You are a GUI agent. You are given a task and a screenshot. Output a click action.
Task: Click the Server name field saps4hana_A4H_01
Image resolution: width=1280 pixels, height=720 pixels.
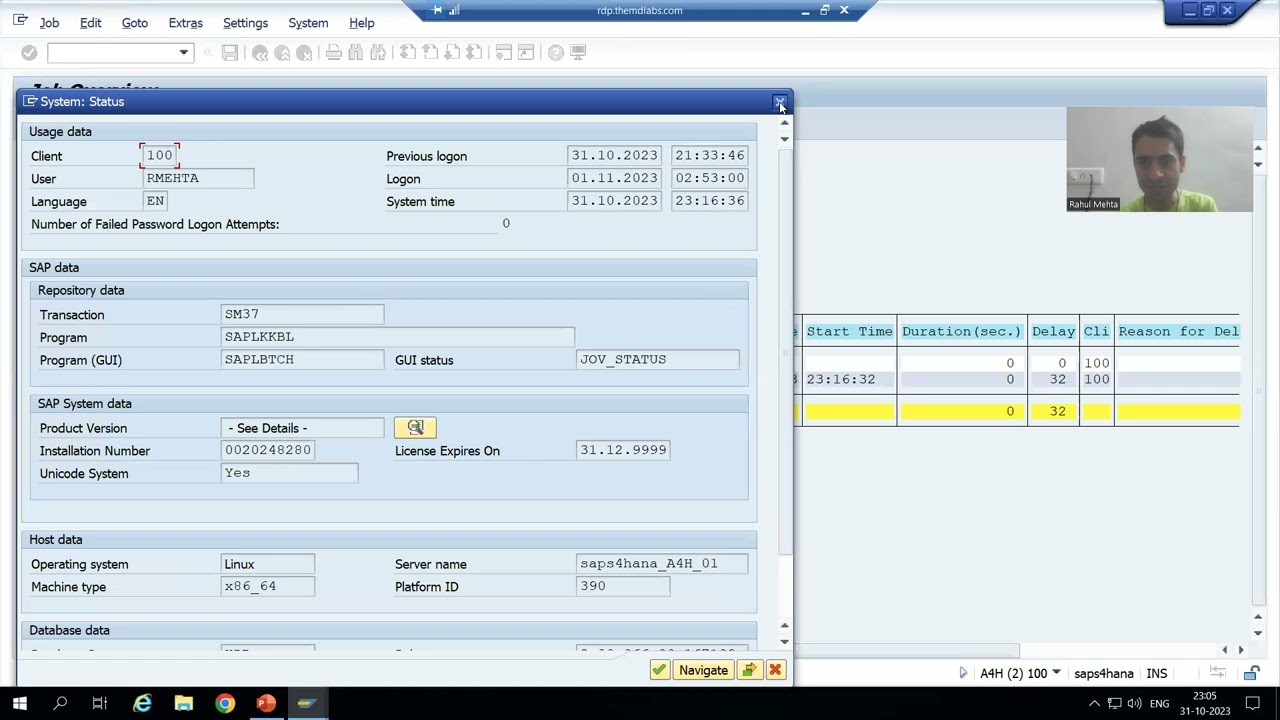(662, 564)
